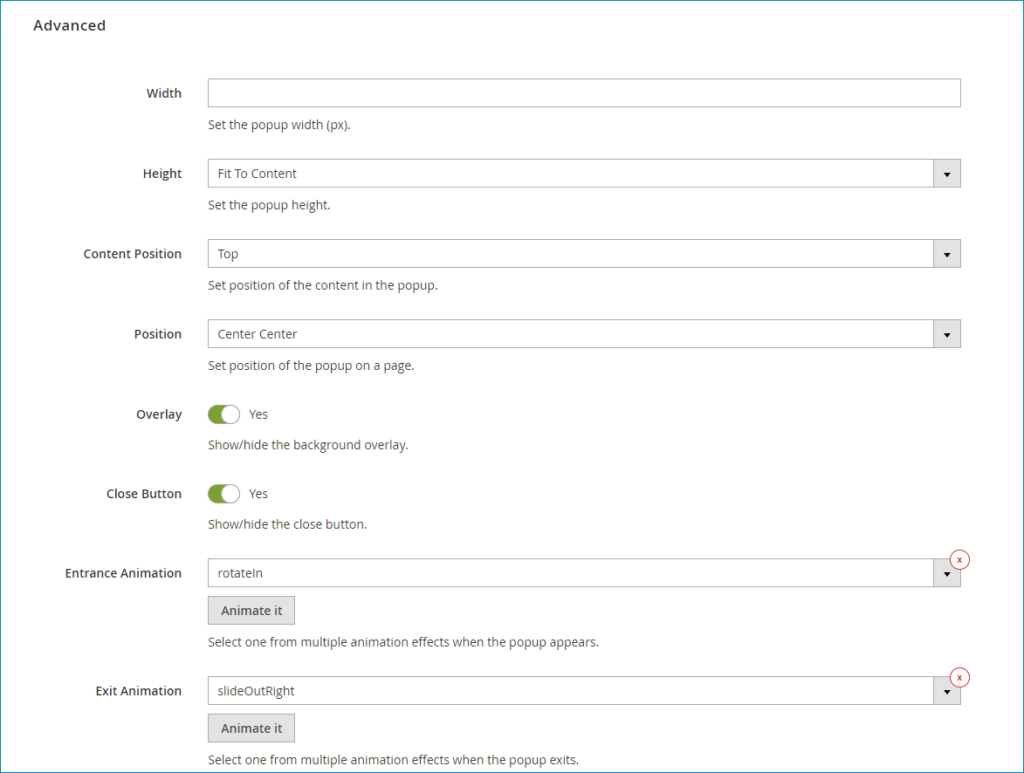Click the Content Position label
Viewport: 1024px width, 773px height.
point(133,254)
